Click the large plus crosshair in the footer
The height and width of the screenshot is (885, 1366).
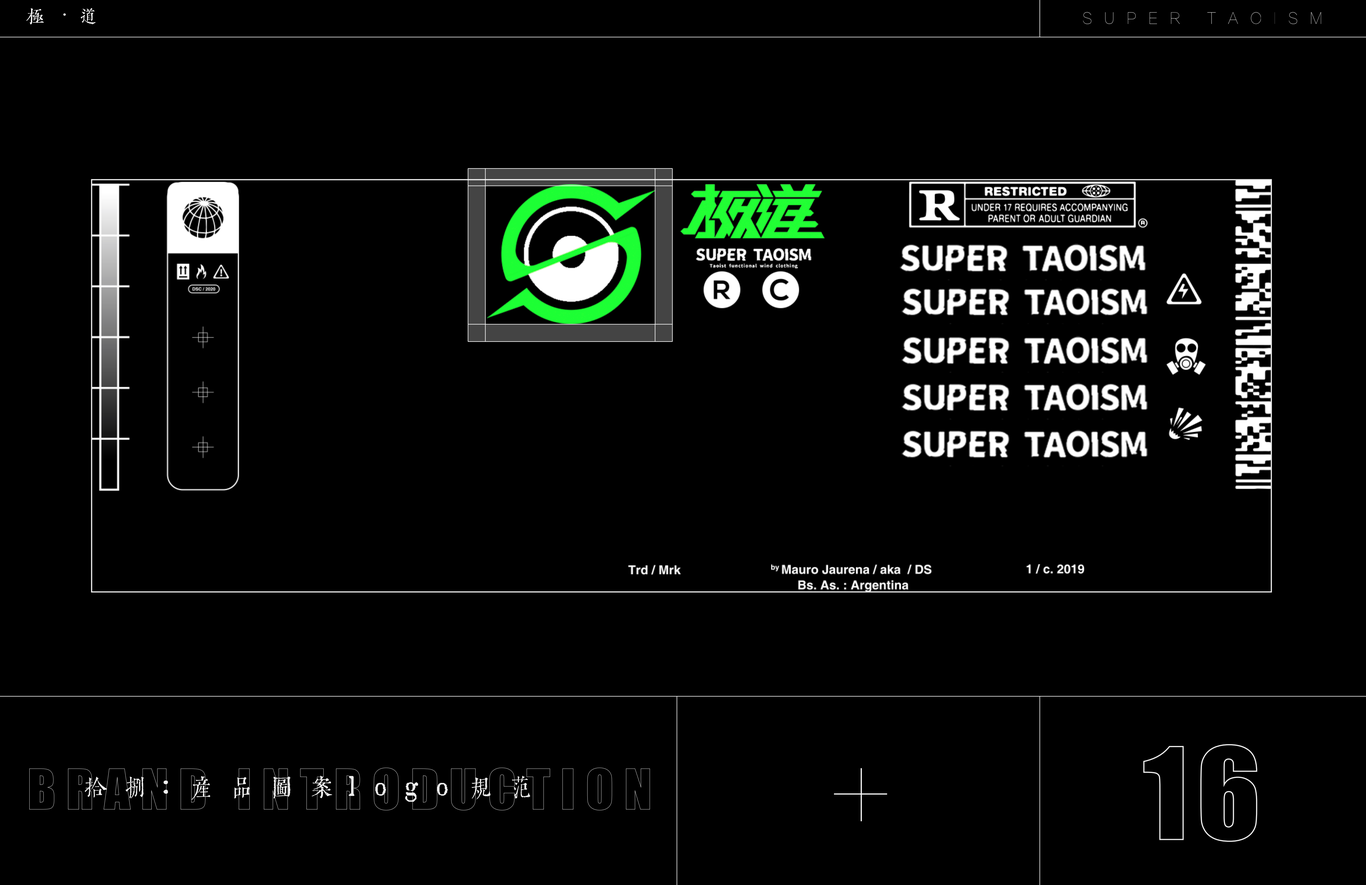860,795
